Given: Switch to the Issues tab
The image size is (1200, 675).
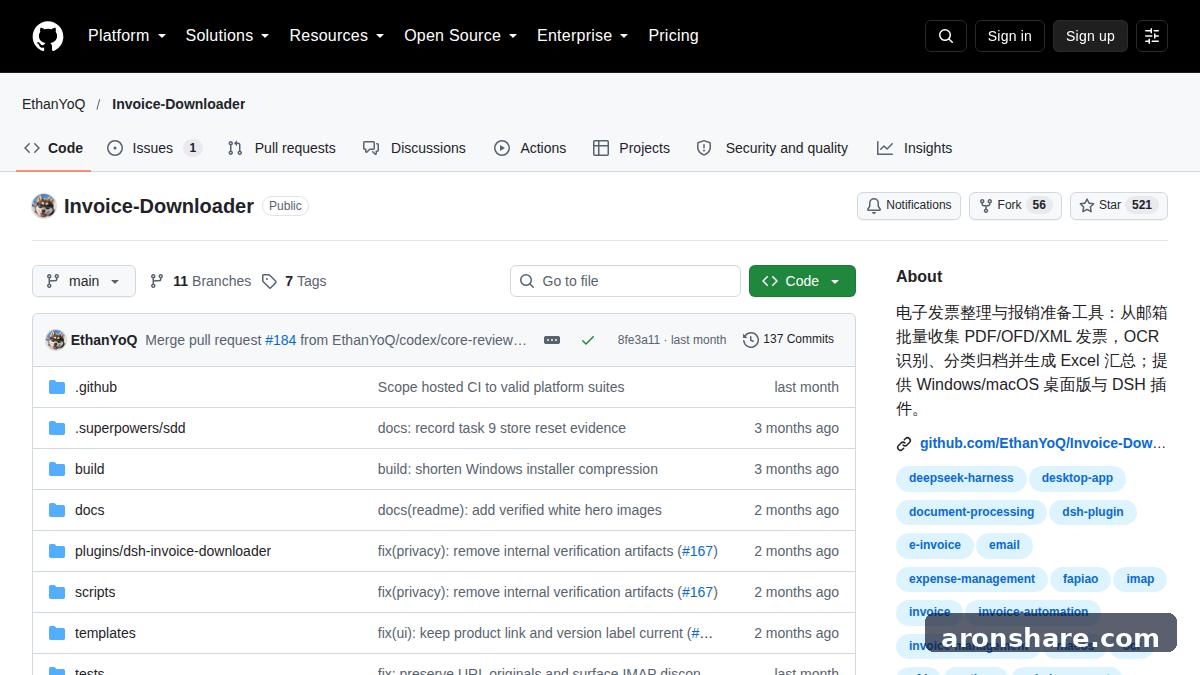Looking at the screenshot, I should 154,148.
